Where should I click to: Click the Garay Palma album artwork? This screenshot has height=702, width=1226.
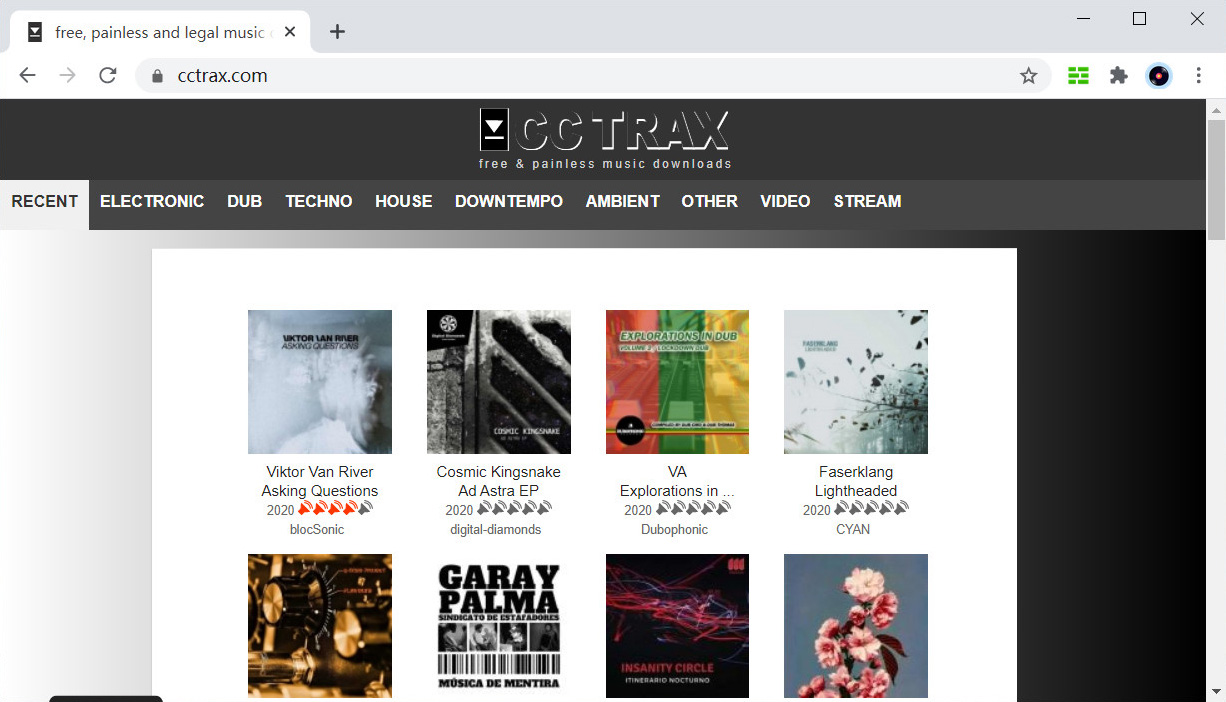[498, 626]
